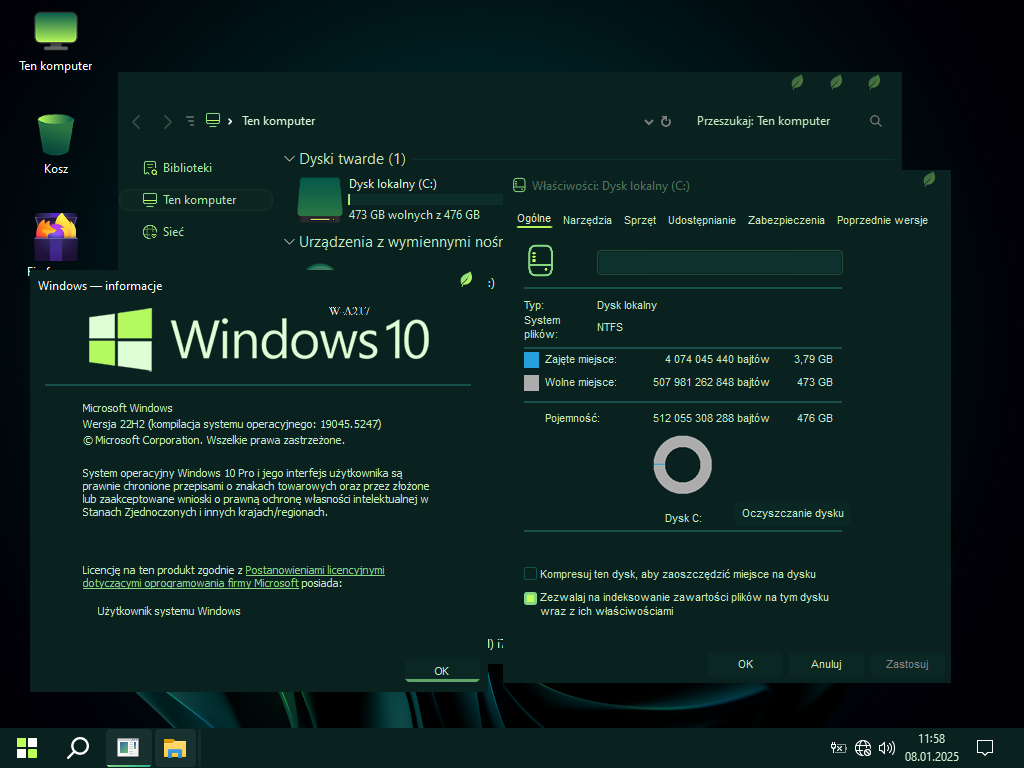
Task: Click the Ten komputer desktop icon
Action: (56, 32)
